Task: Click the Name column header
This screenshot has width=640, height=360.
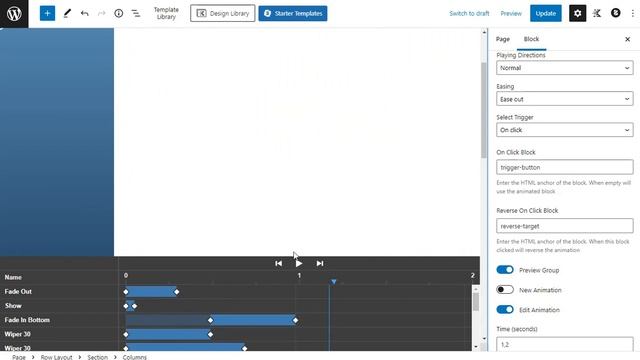Action: (13, 277)
